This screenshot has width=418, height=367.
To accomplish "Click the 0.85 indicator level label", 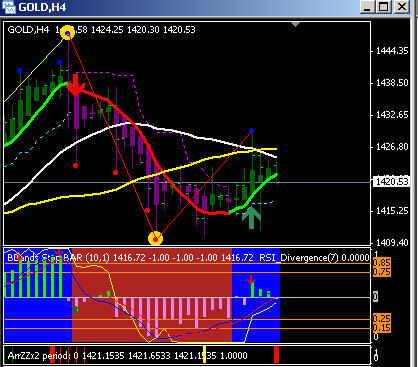I will (382, 263).
